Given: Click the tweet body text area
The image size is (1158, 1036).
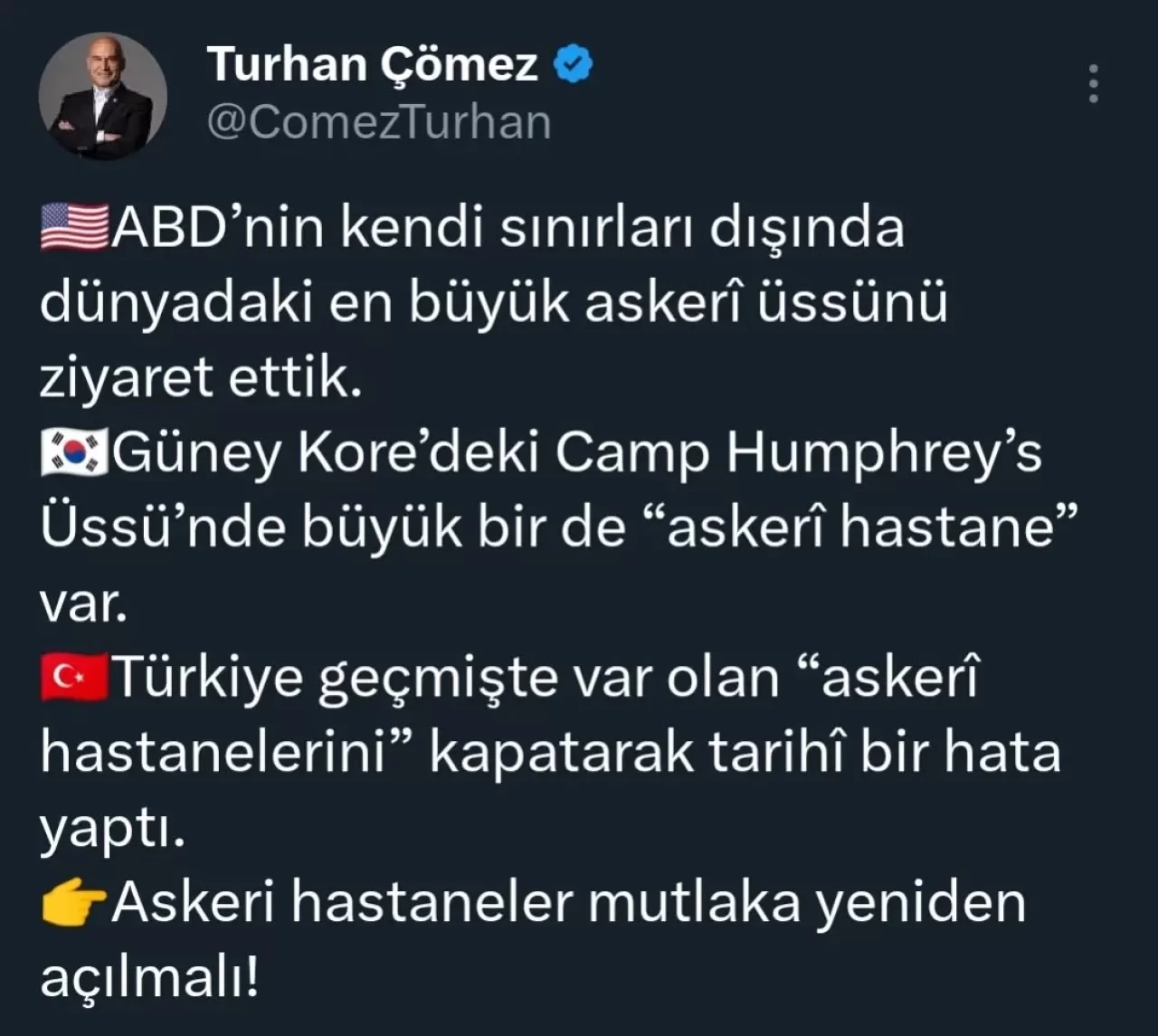Looking at the screenshot, I should click(x=543, y=597).
